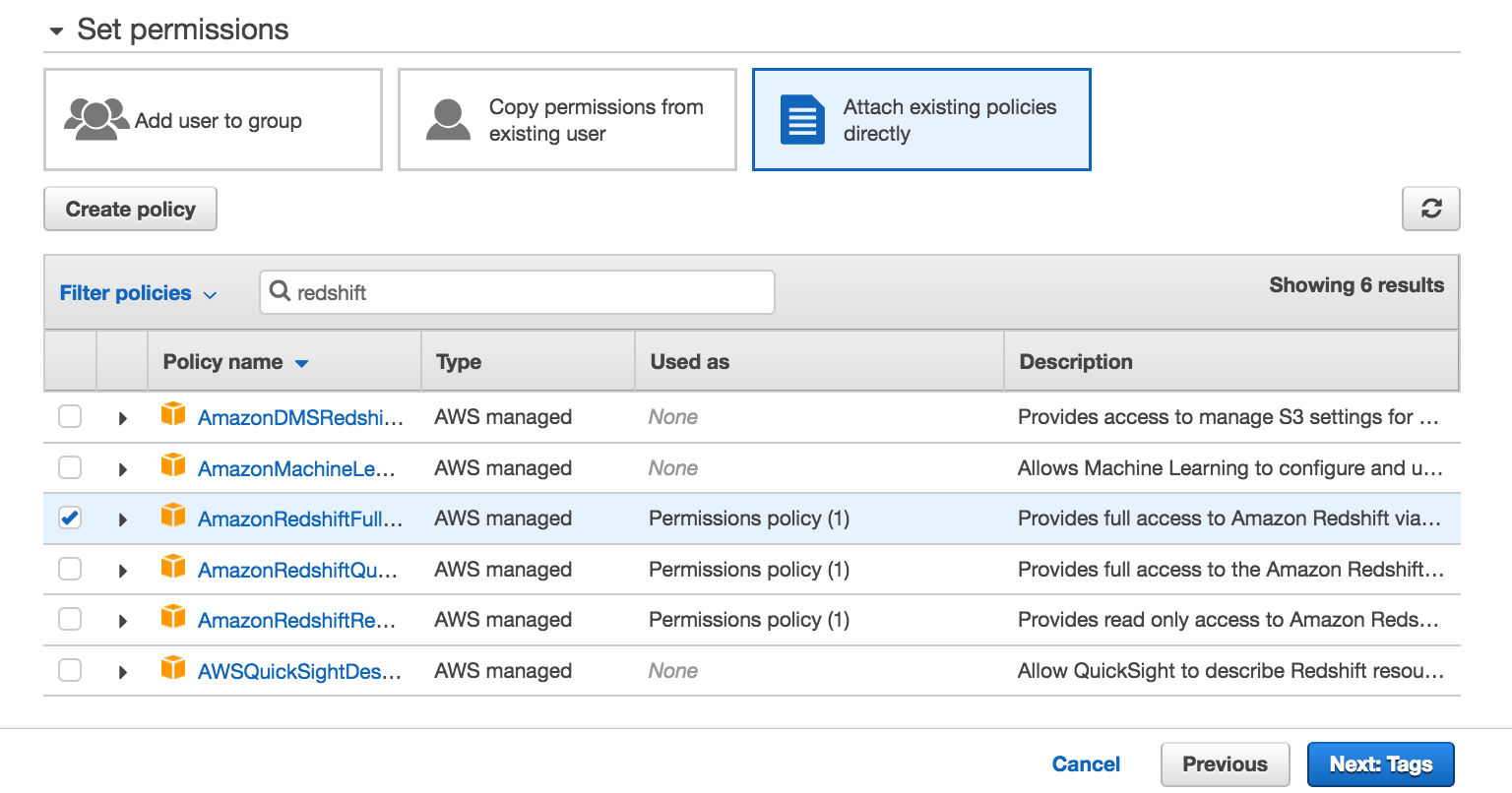Click the Next: Tags button
1512x793 pixels.
pyautogui.click(x=1381, y=763)
